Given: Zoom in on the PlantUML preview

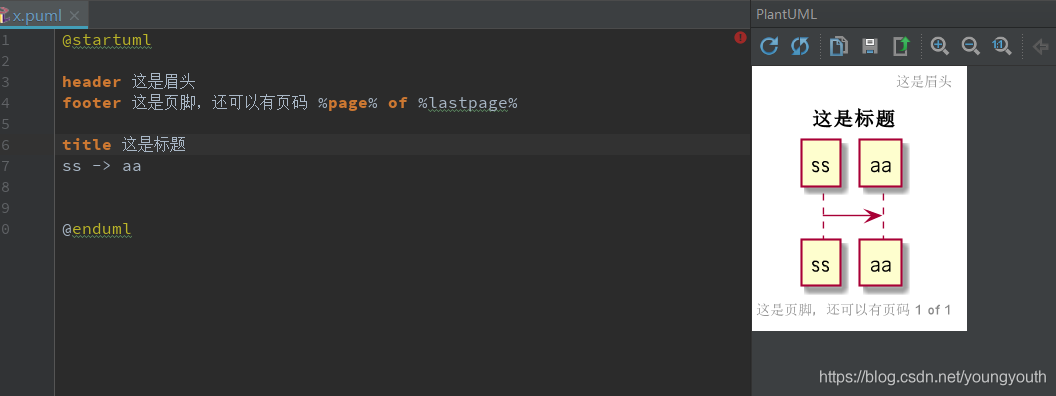Looking at the screenshot, I should pyautogui.click(x=939, y=46).
